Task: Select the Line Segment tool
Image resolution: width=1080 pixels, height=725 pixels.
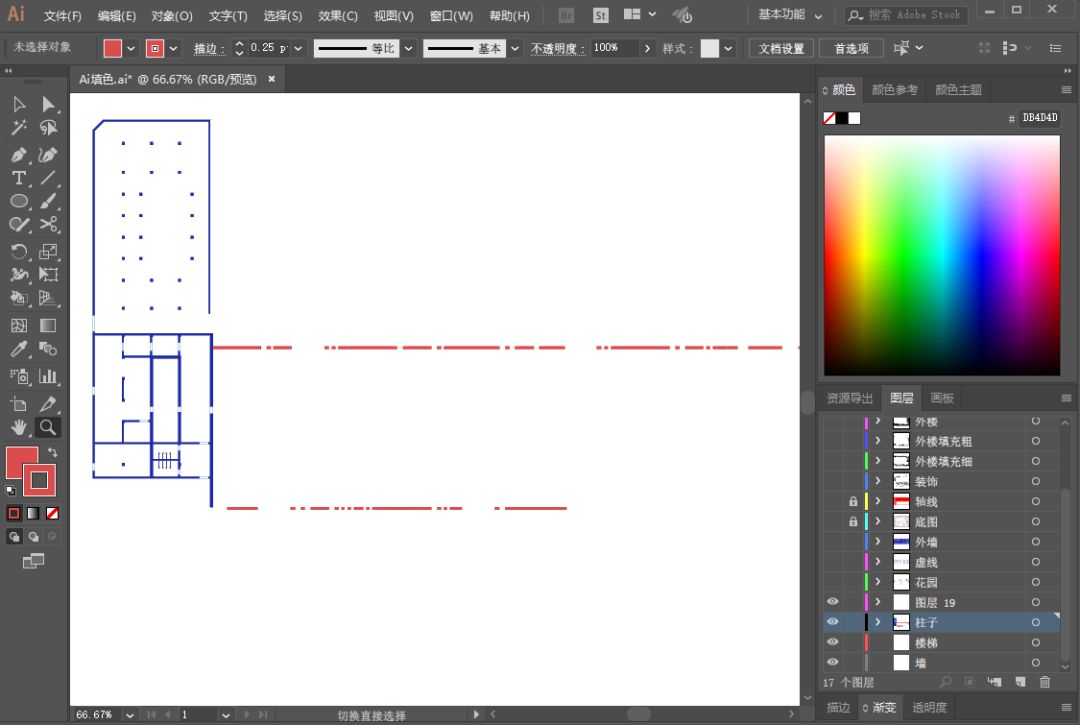Action: (x=48, y=178)
